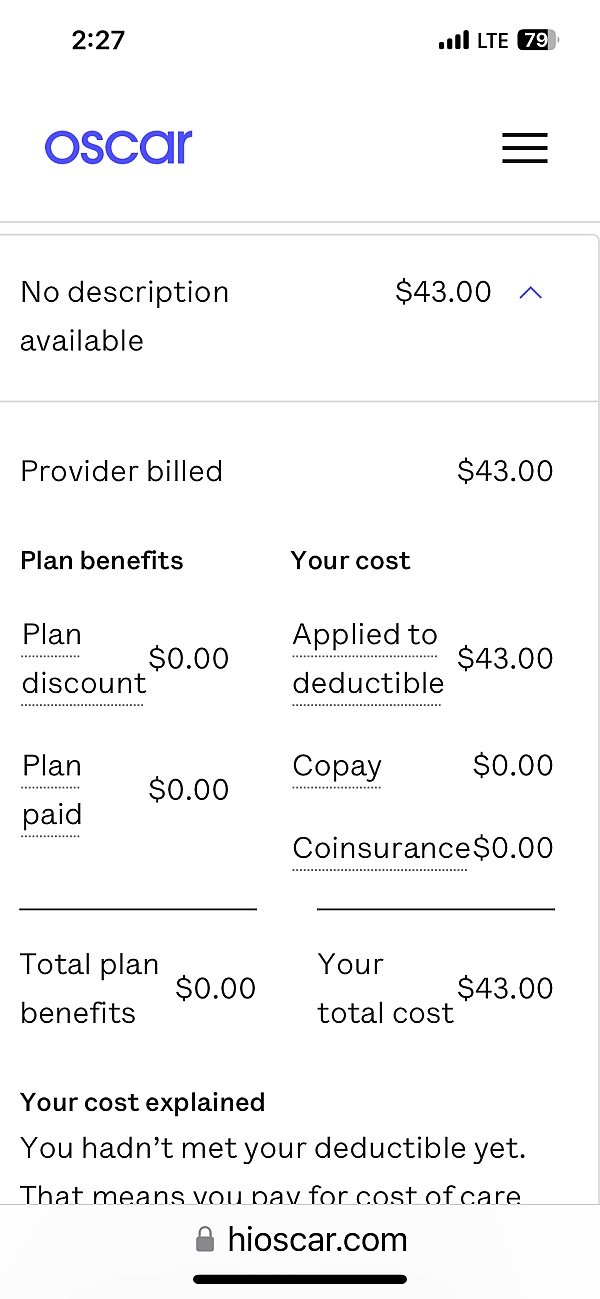Screen dimensions: 600x1299
Task: Tap the Copay definition link
Action: tap(337, 766)
